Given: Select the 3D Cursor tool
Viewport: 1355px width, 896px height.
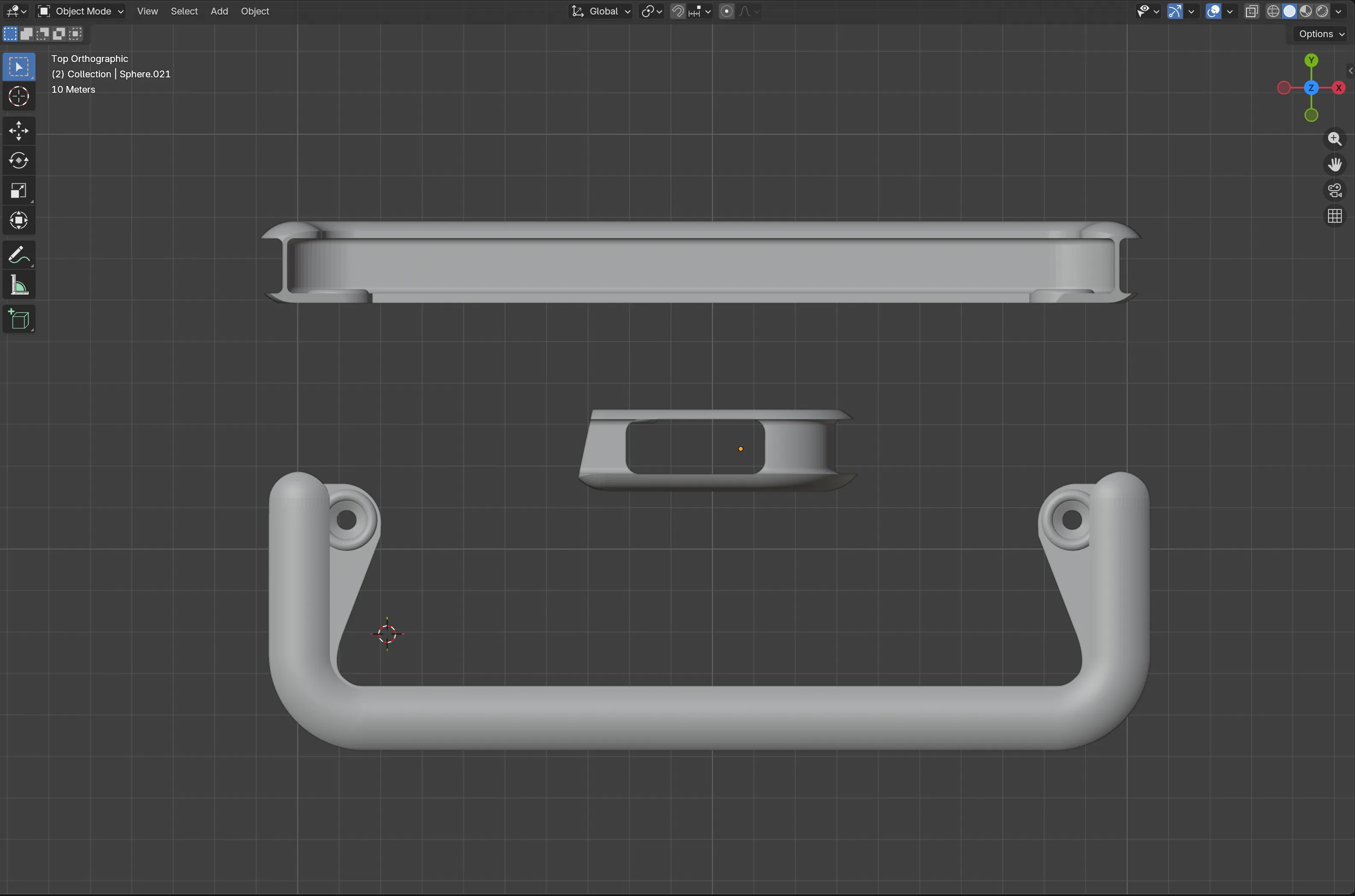Looking at the screenshot, I should (x=19, y=97).
